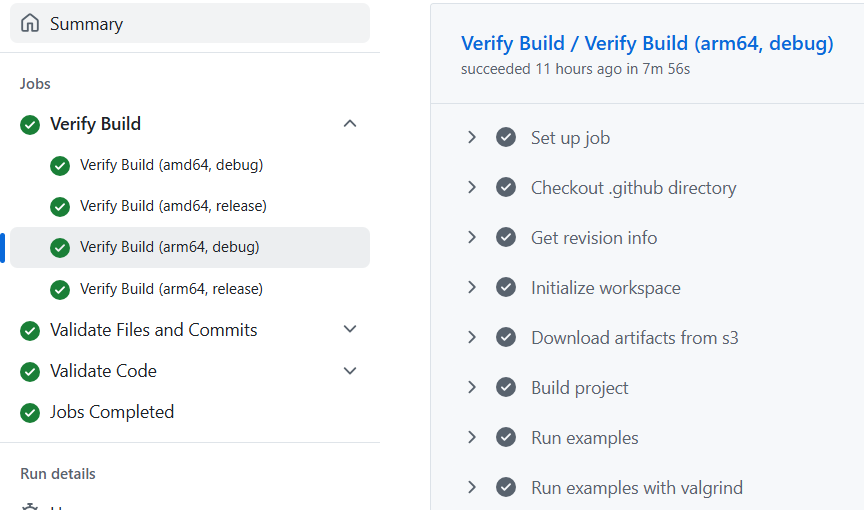Click the Summary home icon
864x510 pixels.
tap(31, 23)
